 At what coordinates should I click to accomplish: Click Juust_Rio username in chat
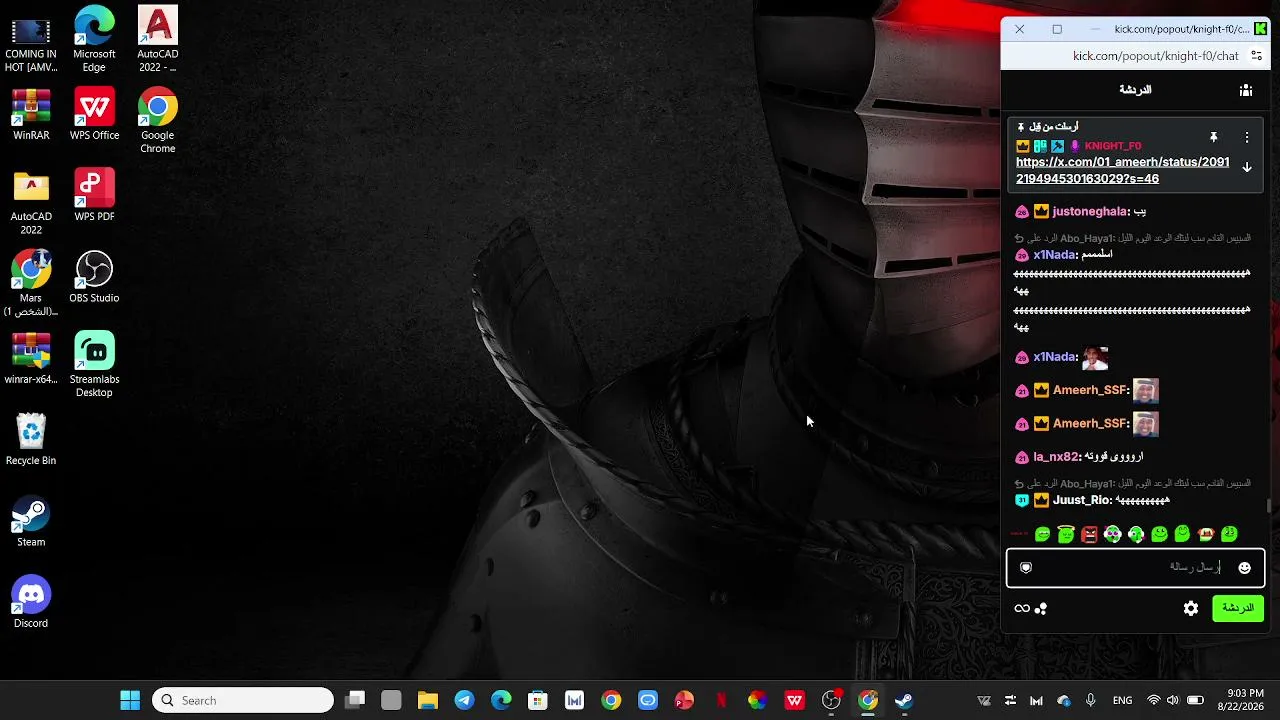point(1082,500)
